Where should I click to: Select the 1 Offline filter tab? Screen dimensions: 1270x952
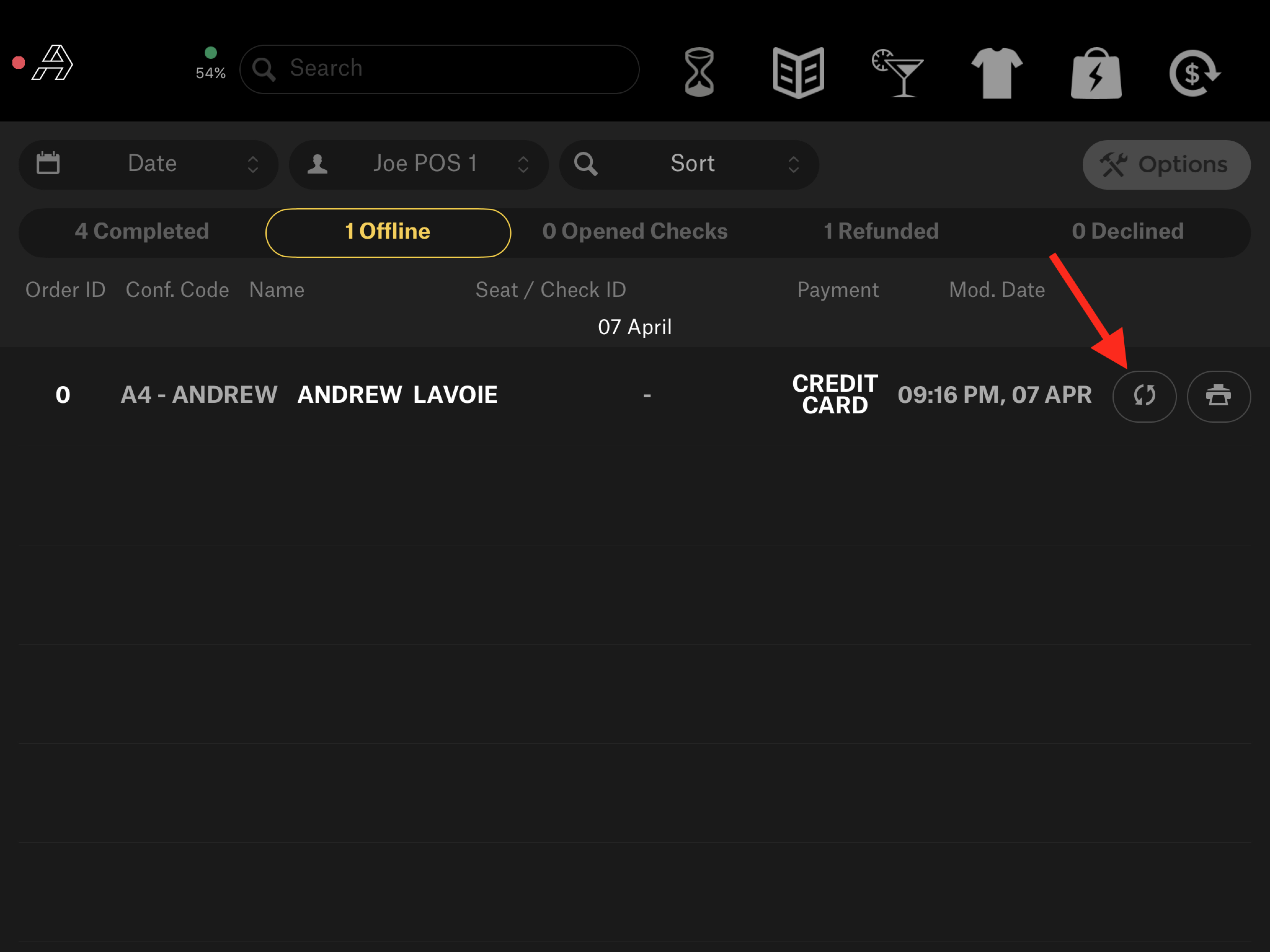click(387, 232)
